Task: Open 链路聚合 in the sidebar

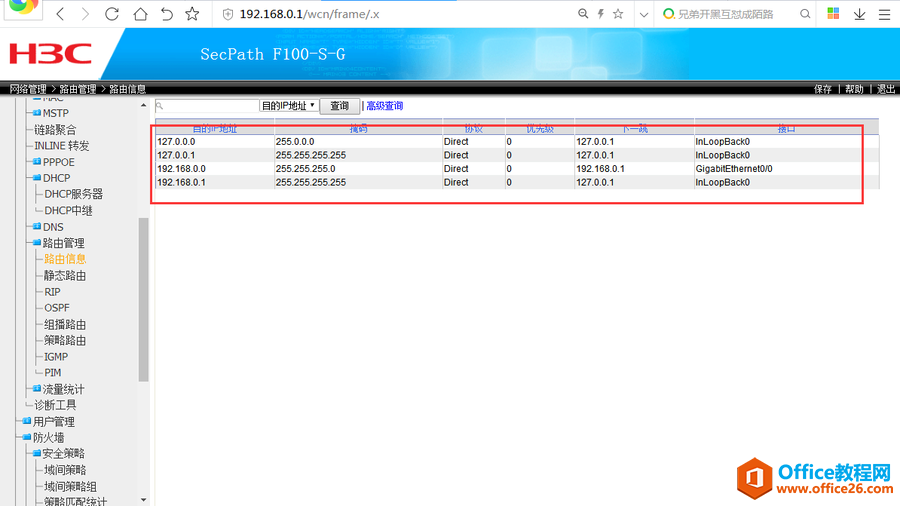Action: pos(55,130)
